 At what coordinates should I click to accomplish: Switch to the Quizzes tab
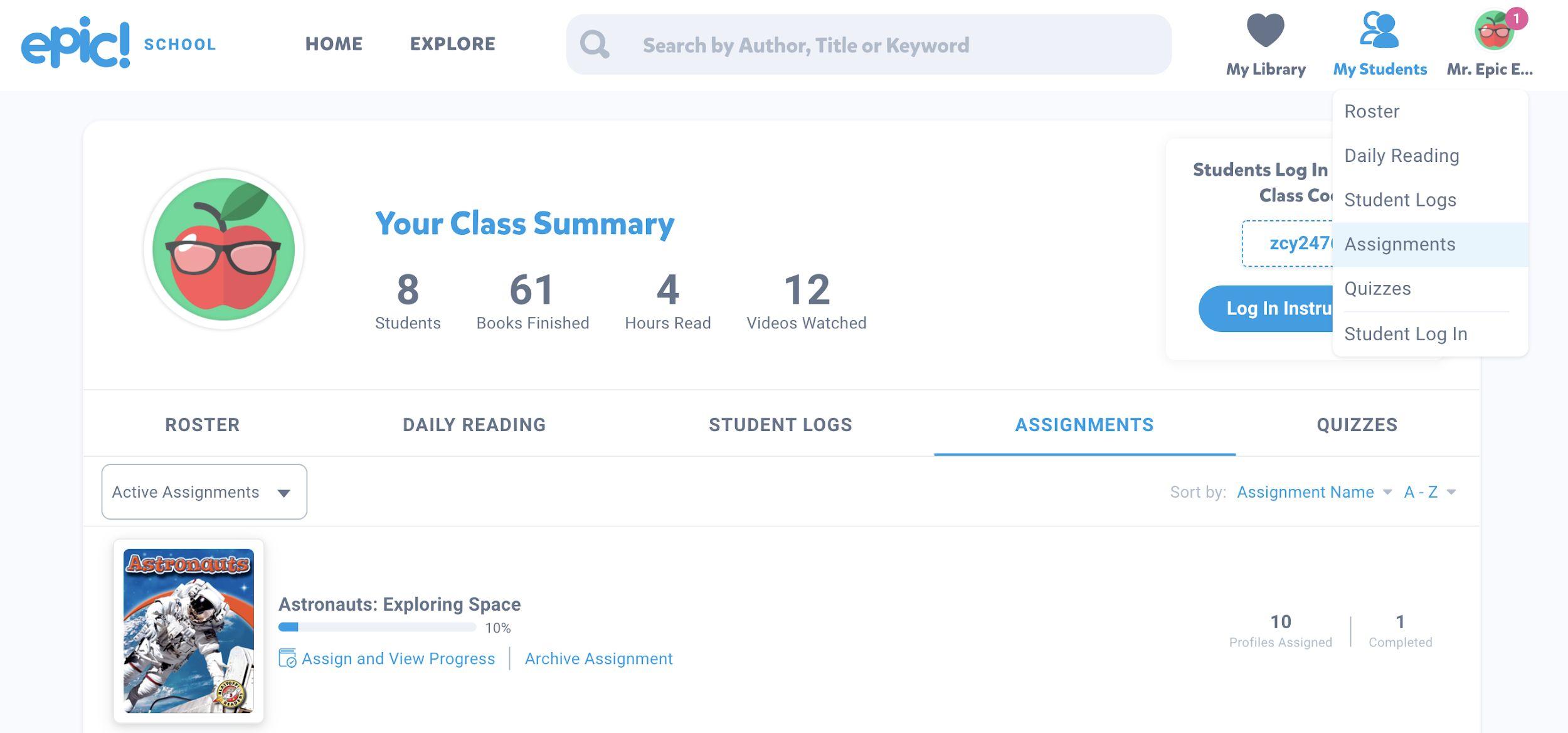1357,425
